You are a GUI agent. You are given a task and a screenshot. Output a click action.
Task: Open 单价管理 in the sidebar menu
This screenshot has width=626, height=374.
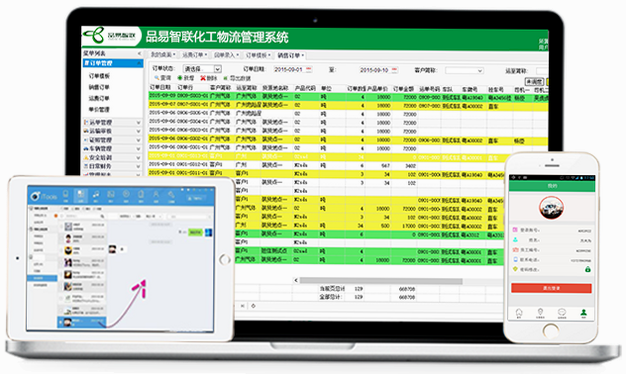pyautogui.click(x=99, y=109)
